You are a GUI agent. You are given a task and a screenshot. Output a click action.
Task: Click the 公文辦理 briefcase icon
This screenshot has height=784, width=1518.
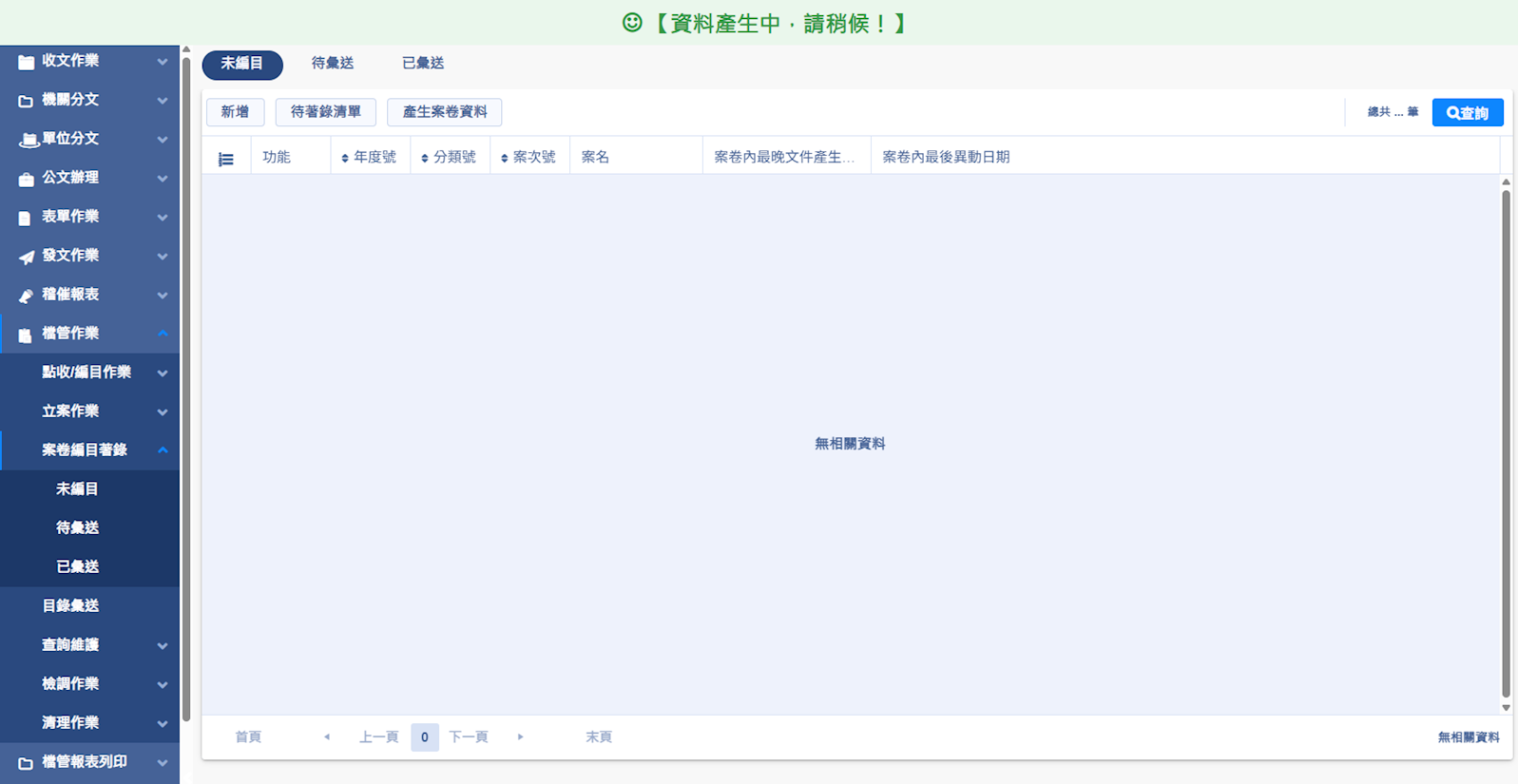point(26,179)
